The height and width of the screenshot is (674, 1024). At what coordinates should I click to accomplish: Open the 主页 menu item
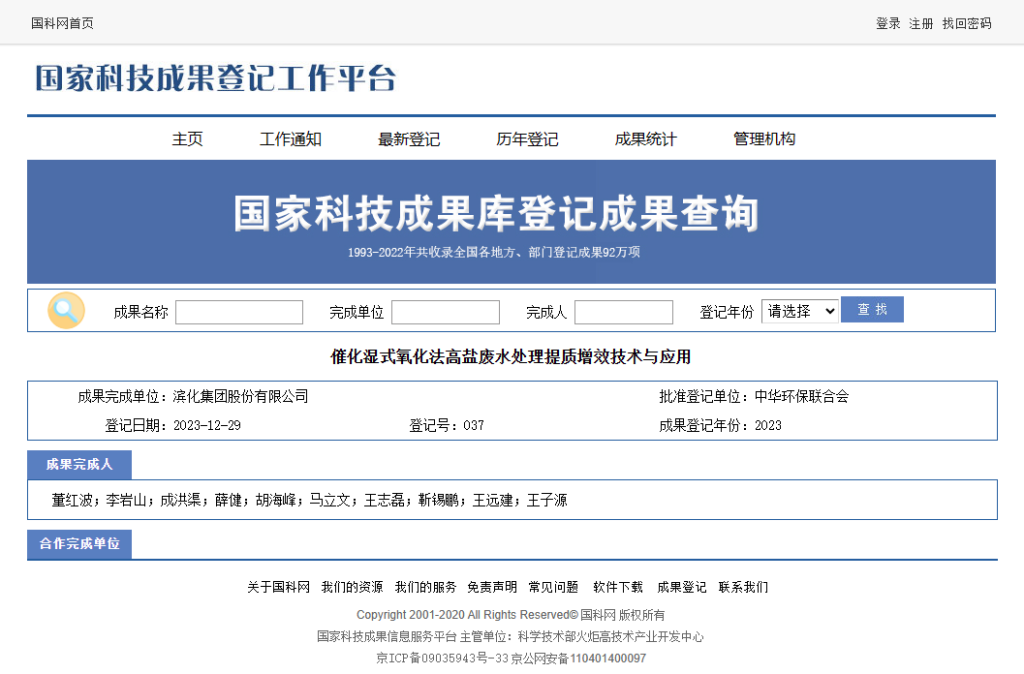click(187, 139)
